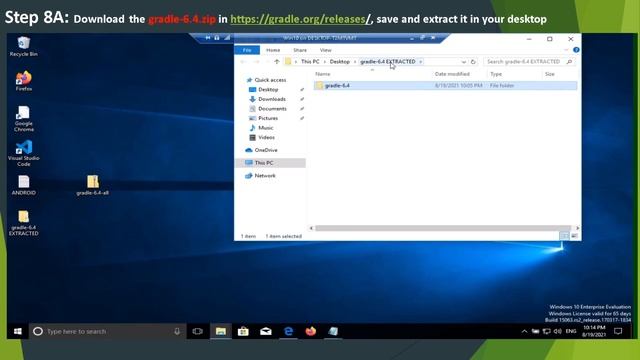Viewport: 640px width, 360px height.
Task: Open the https://gradle.org/releases link
Action: point(298,19)
